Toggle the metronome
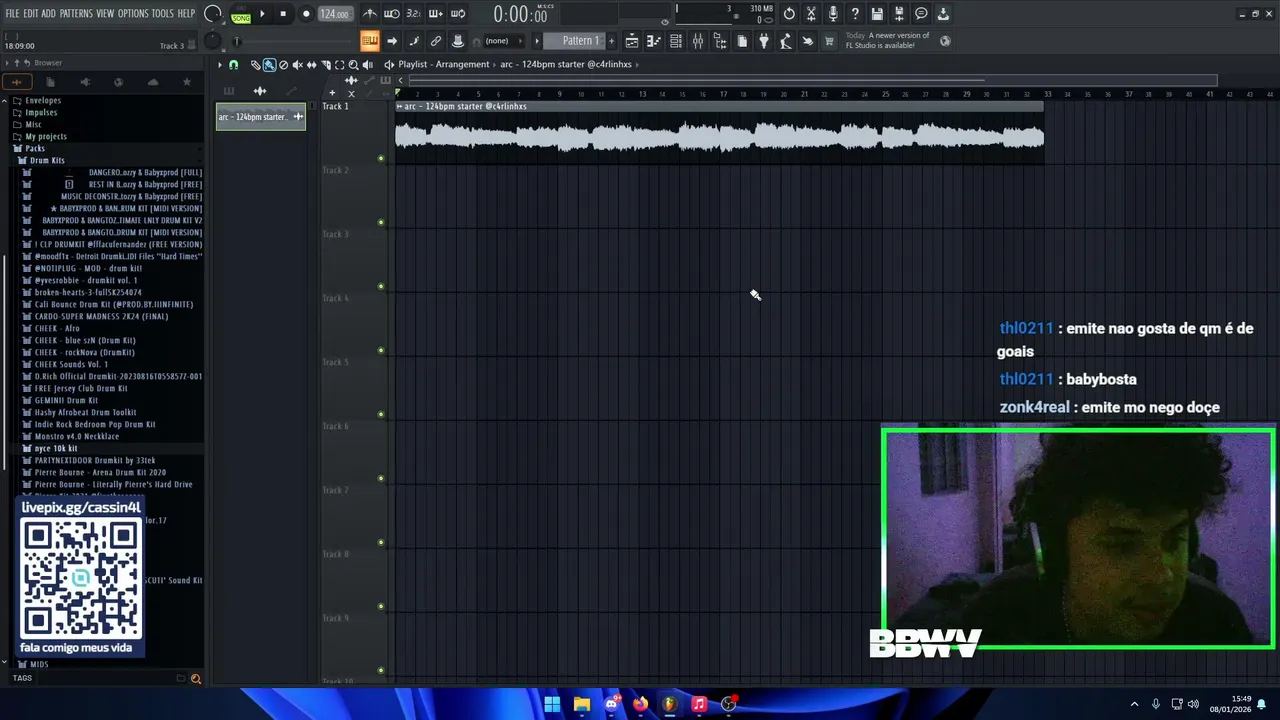 click(x=370, y=14)
